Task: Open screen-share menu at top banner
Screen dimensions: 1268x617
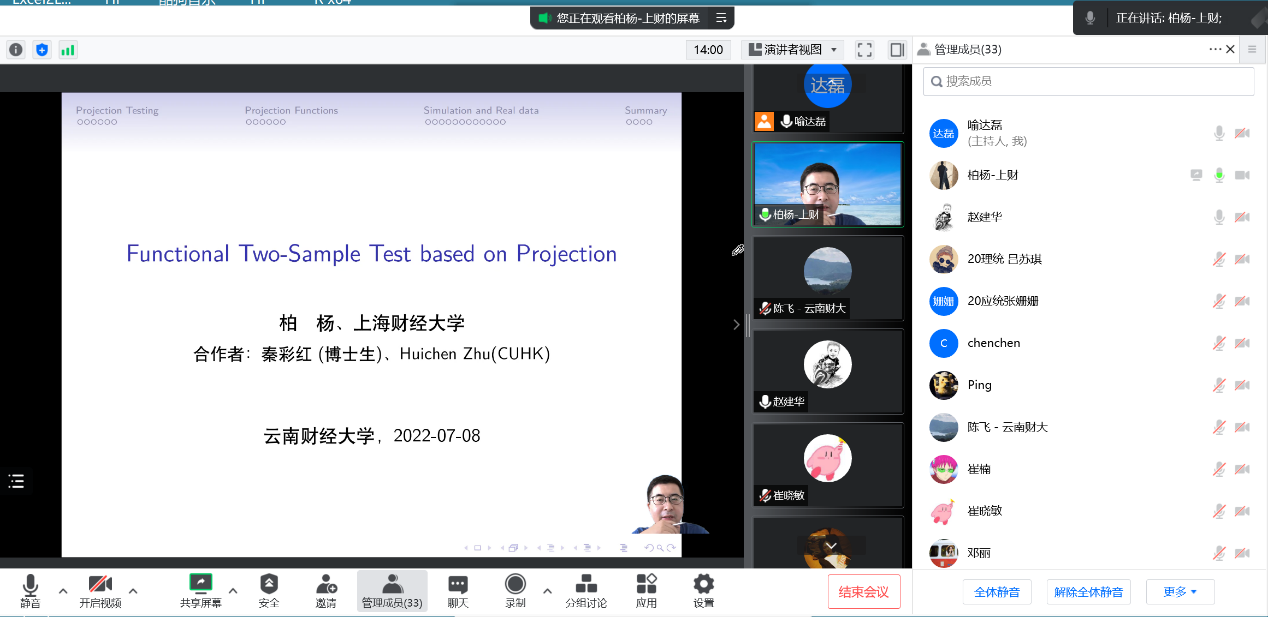Action: click(720, 18)
